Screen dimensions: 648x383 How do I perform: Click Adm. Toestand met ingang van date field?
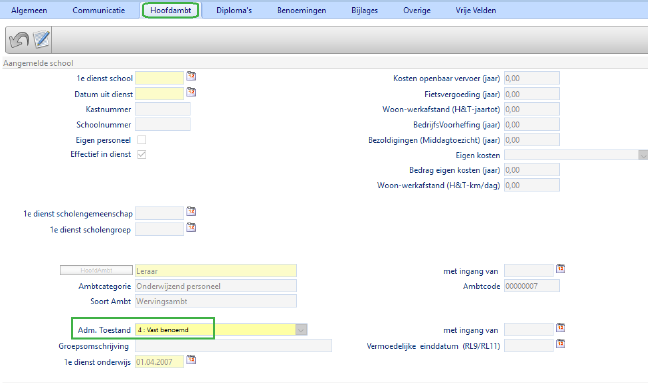pyautogui.click(x=529, y=330)
